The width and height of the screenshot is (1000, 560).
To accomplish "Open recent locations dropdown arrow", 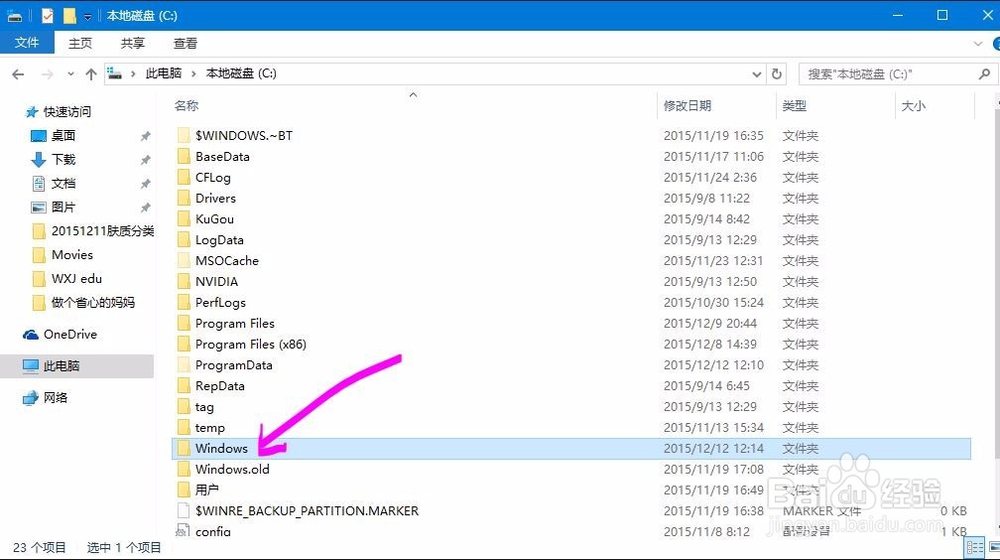I will click(x=70, y=75).
